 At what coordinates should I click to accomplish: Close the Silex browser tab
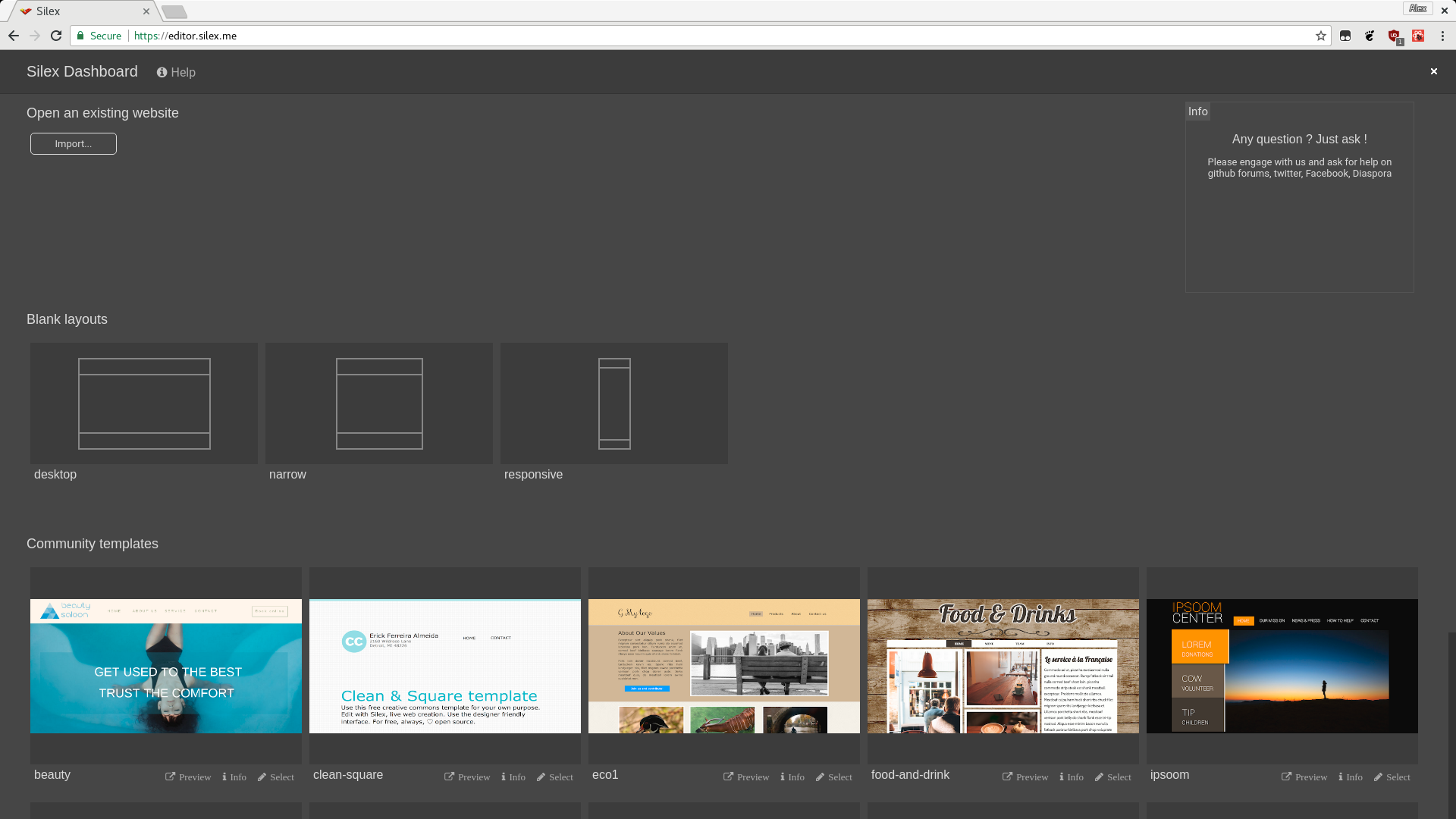(x=146, y=11)
